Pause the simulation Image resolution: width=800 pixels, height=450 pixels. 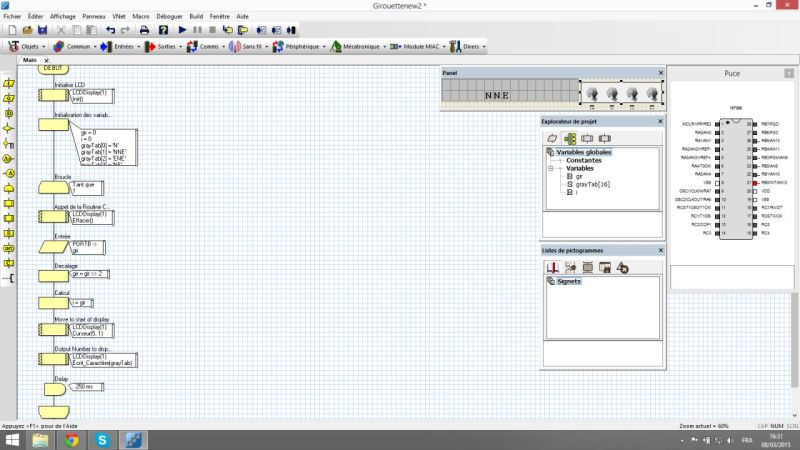pos(197,30)
